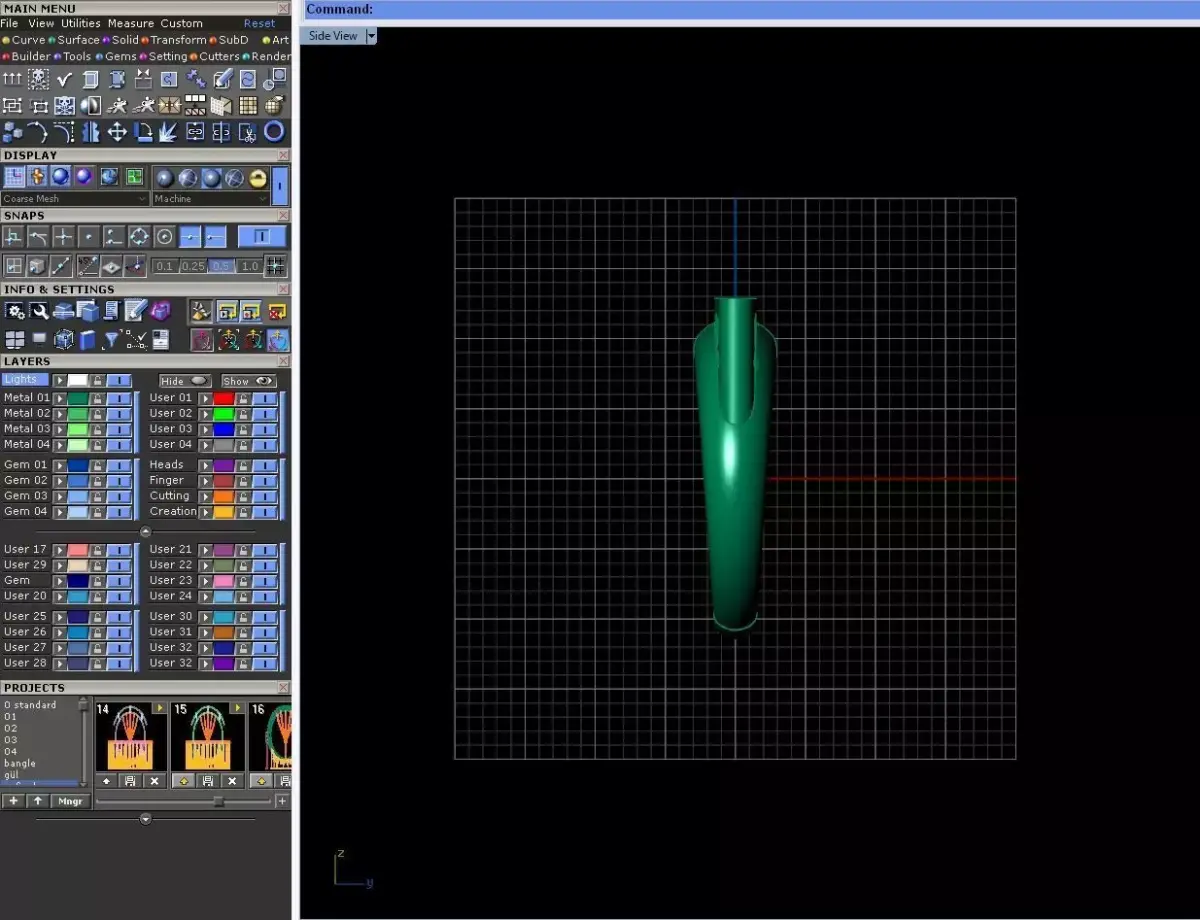Screen dimensions: 1200x920
Task: Click the mirror symmetry tool icon
Action: click(x=91, y=131)
